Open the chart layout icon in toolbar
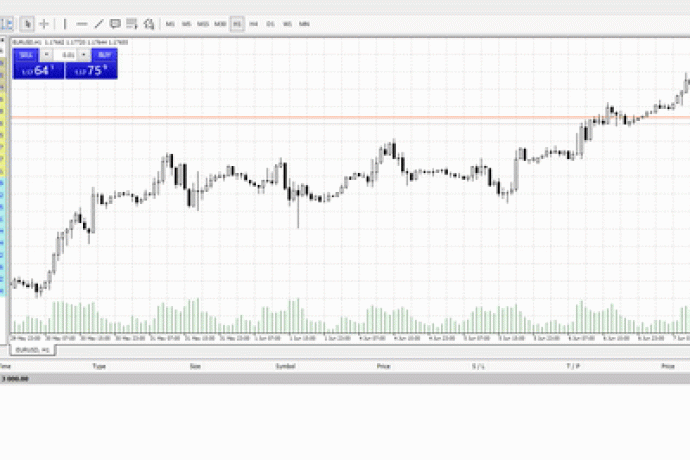This screenshot has height=460, width=690. (x=7, y=24)
